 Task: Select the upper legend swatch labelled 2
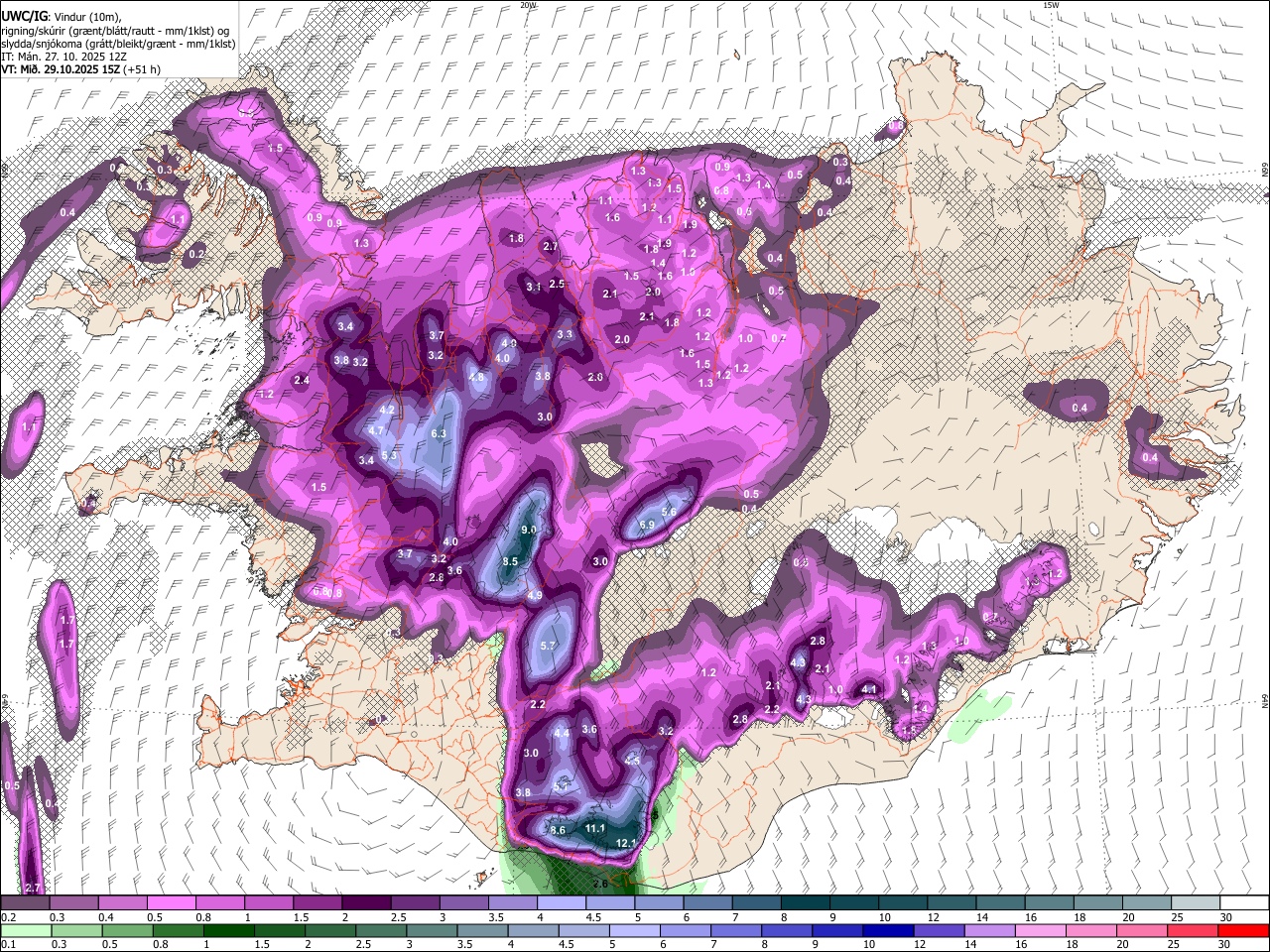pos(366,903)
